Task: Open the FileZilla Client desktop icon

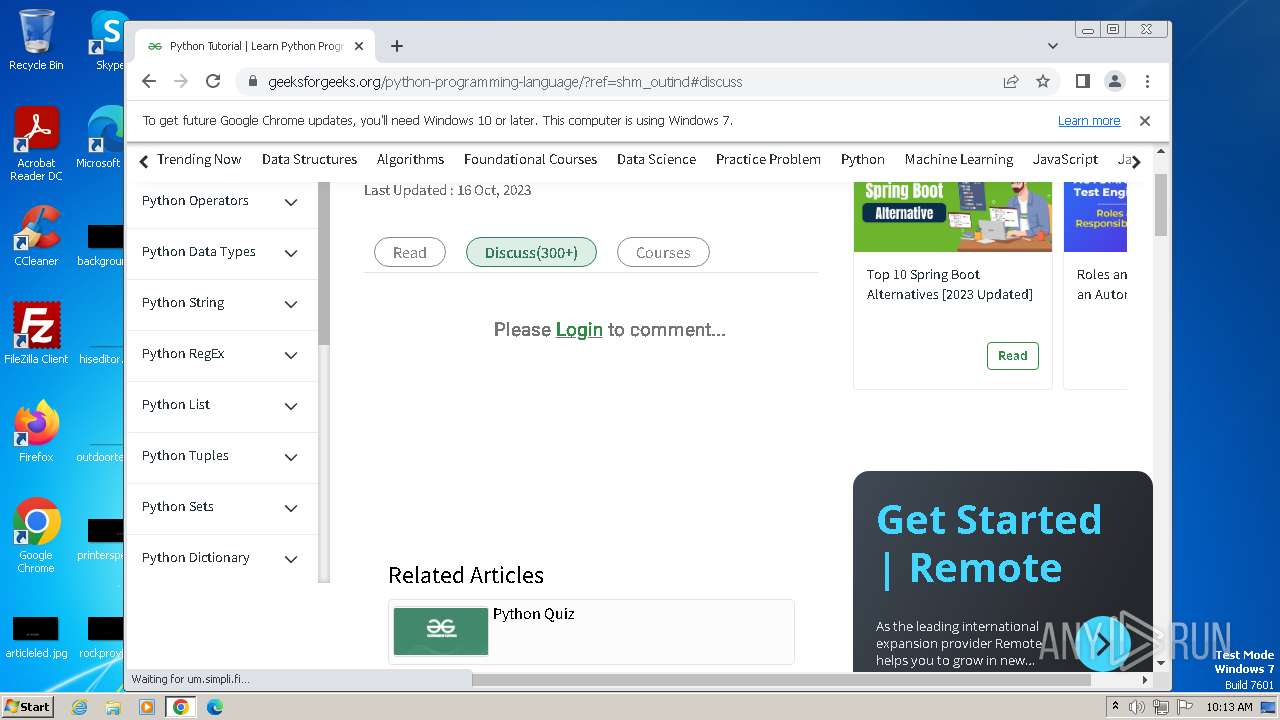Action: [36, 333]
